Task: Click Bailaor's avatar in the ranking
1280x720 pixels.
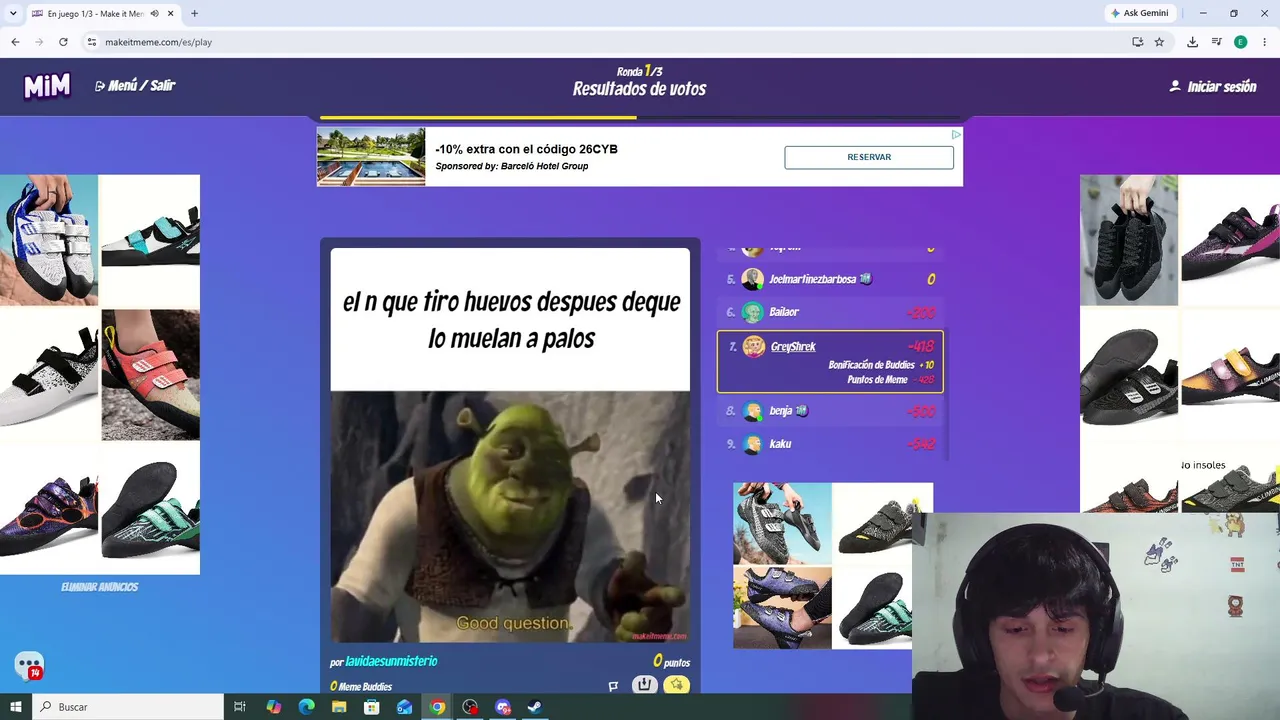Action: 753,312
